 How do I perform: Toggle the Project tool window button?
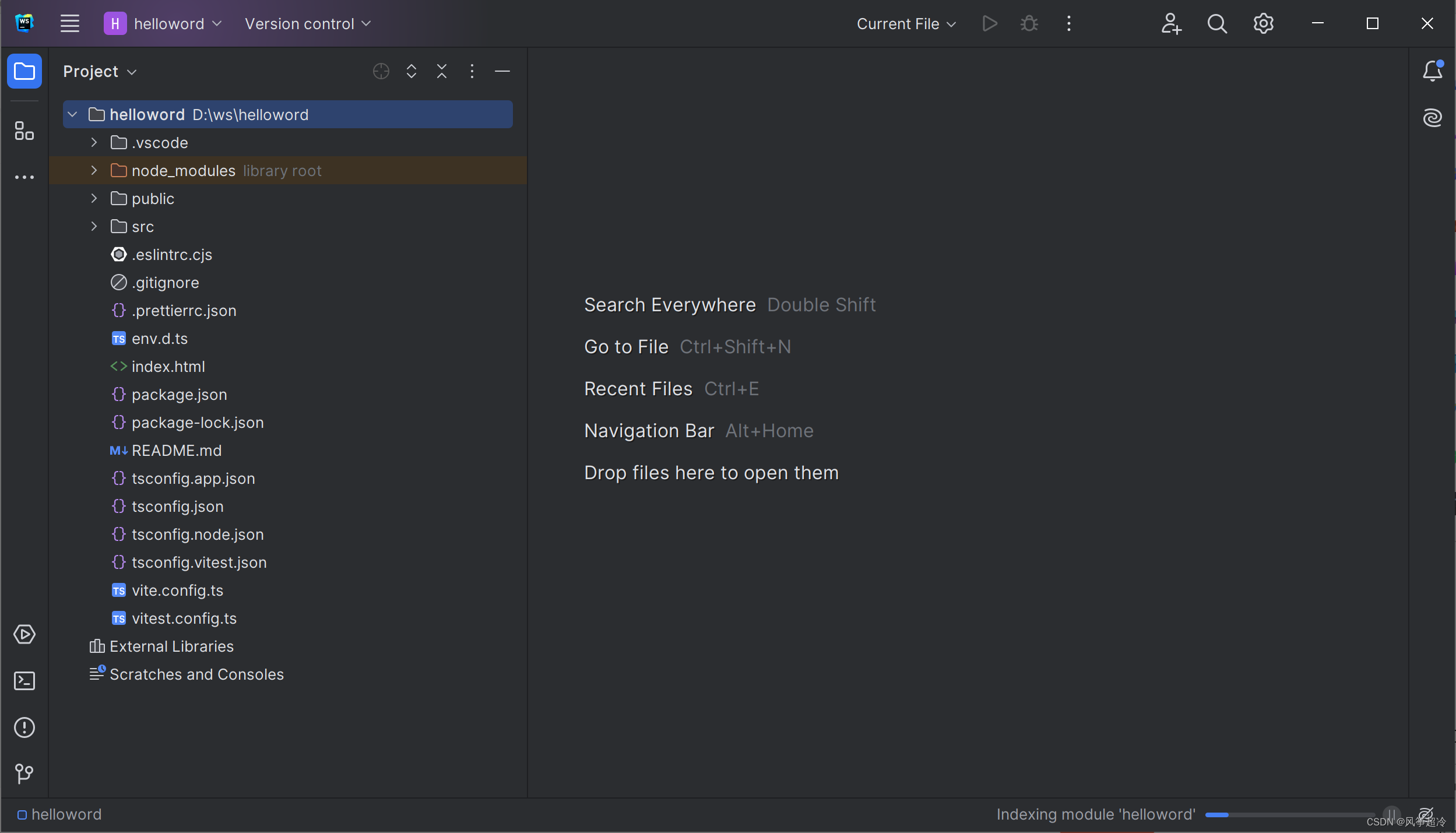tap(24, 71)
